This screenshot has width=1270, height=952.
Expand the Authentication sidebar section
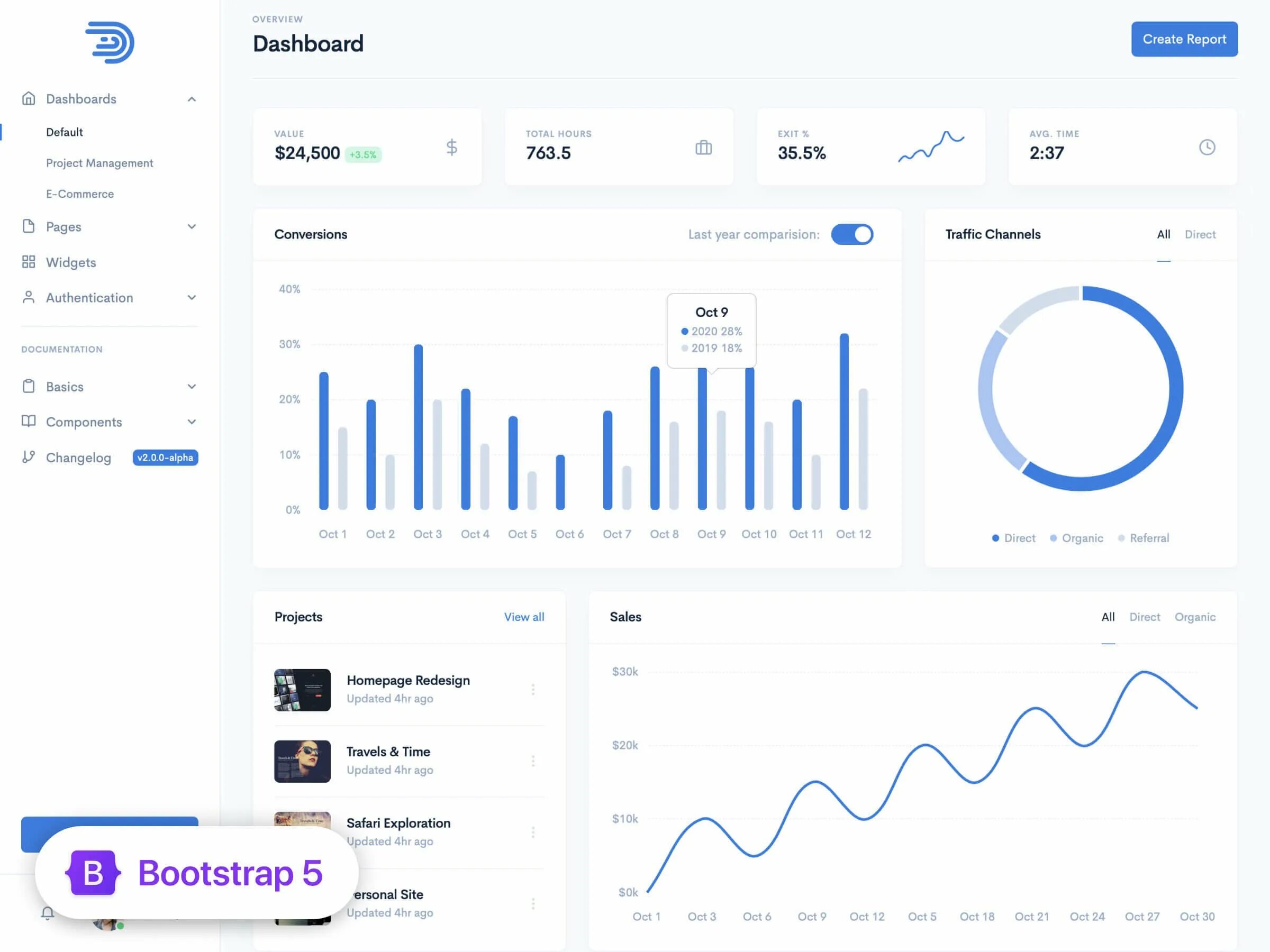click(x=192, y=298)
